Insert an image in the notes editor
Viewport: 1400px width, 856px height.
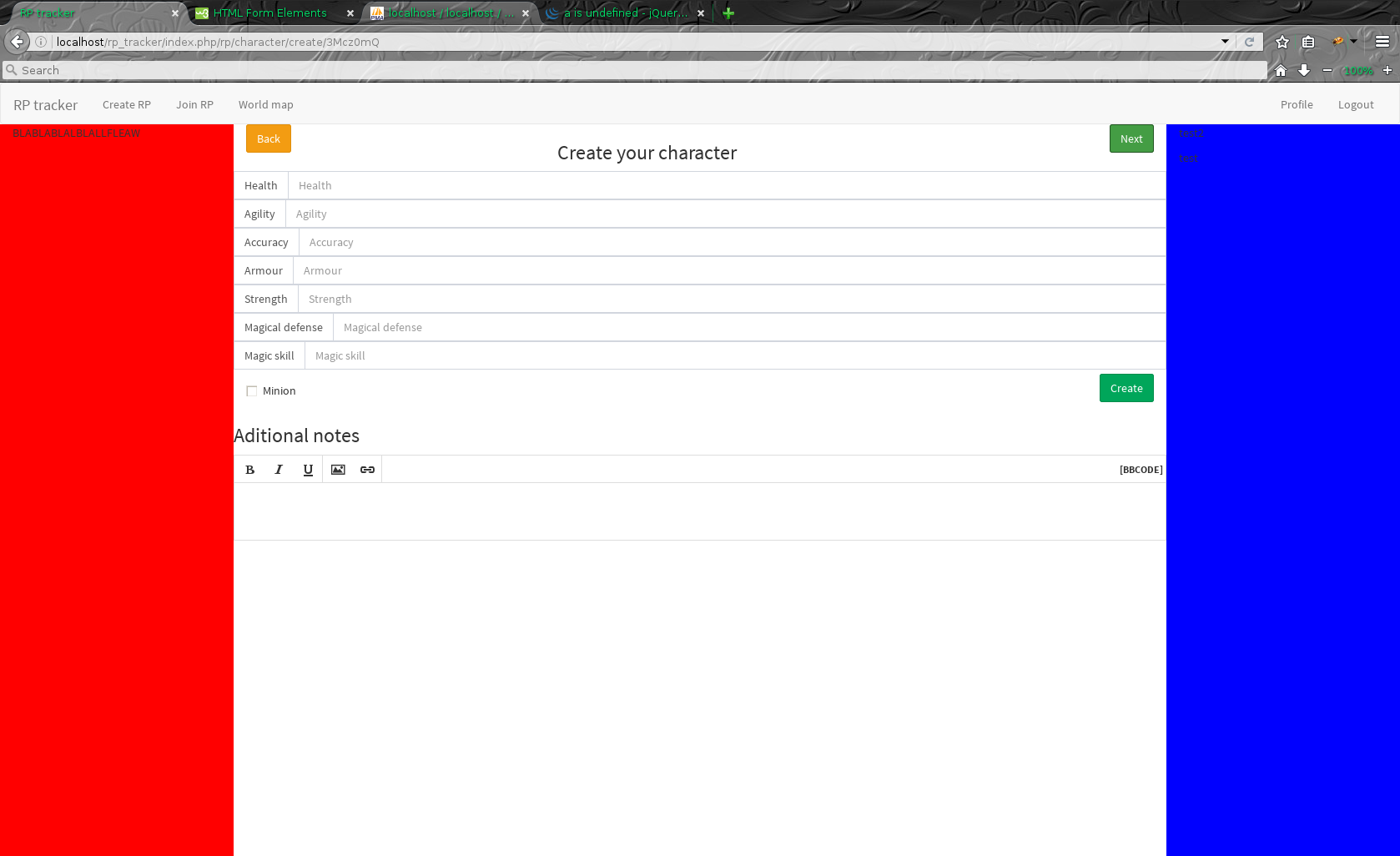tap(338, 470)
